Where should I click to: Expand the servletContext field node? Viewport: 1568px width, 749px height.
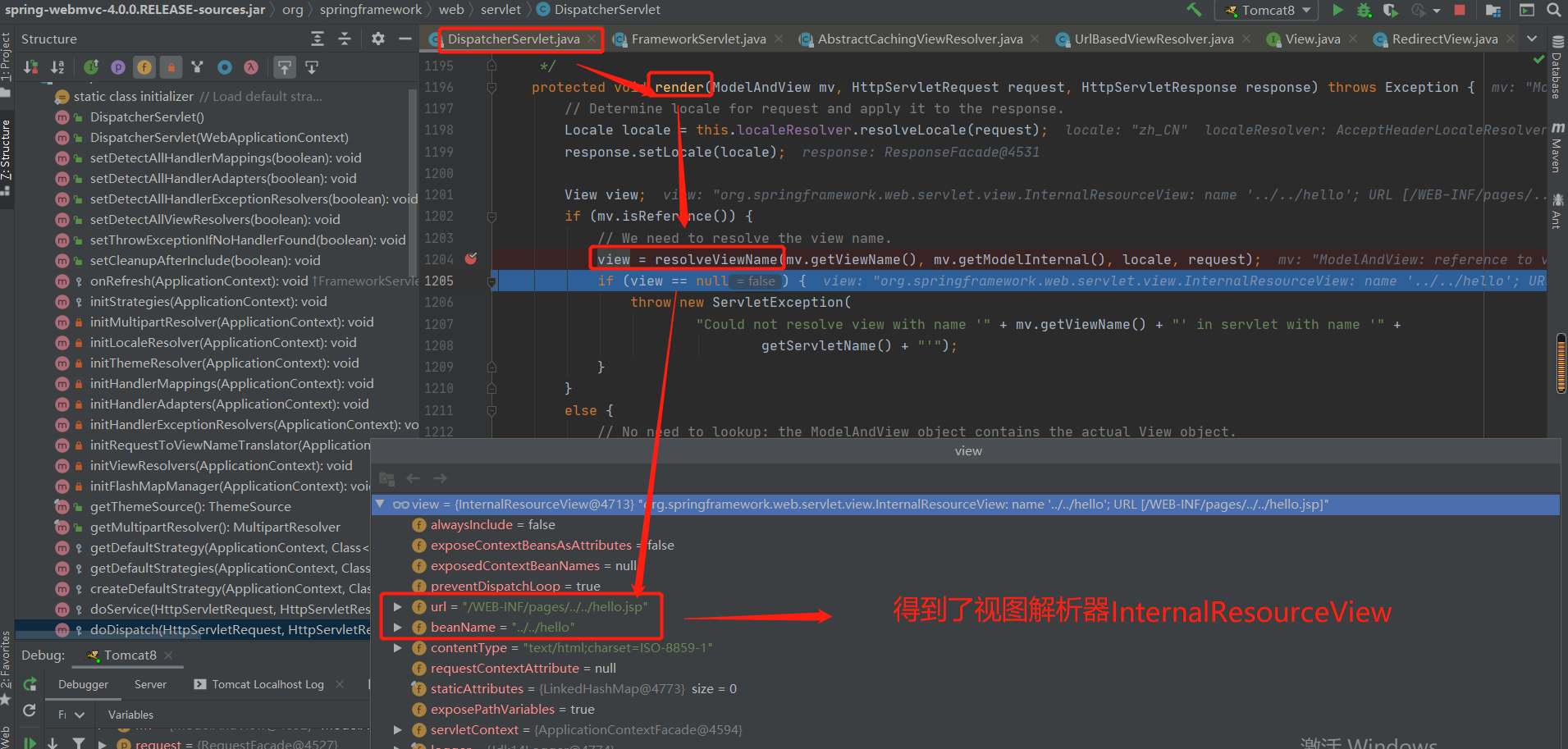point(397,729)
